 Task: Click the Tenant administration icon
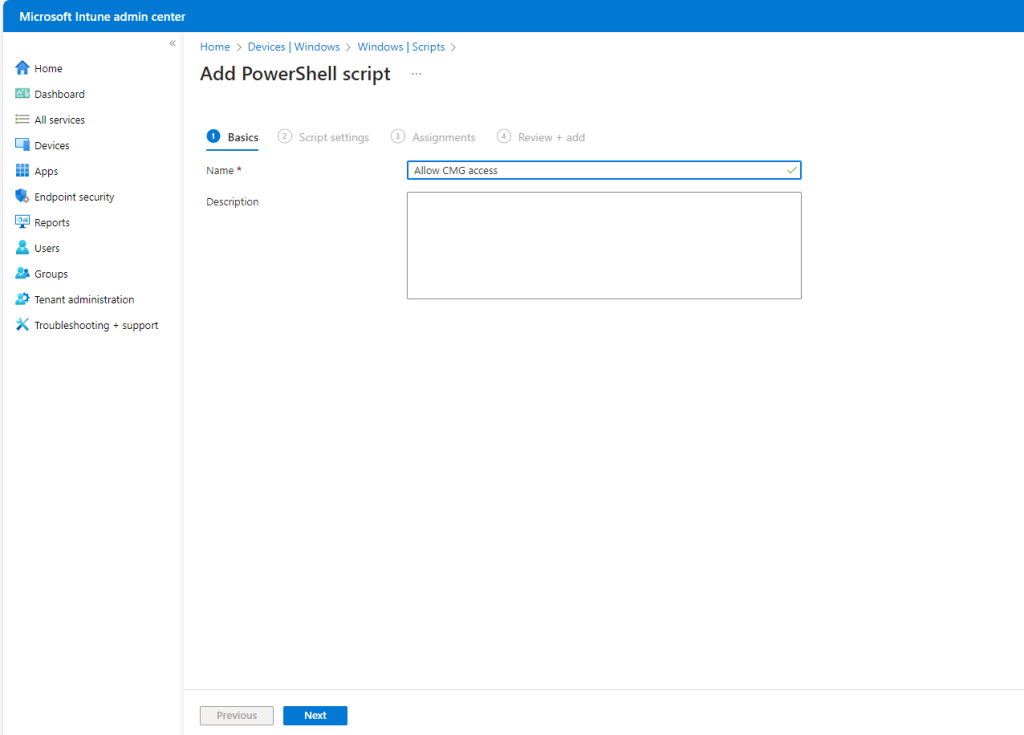(x=22, y=299)
